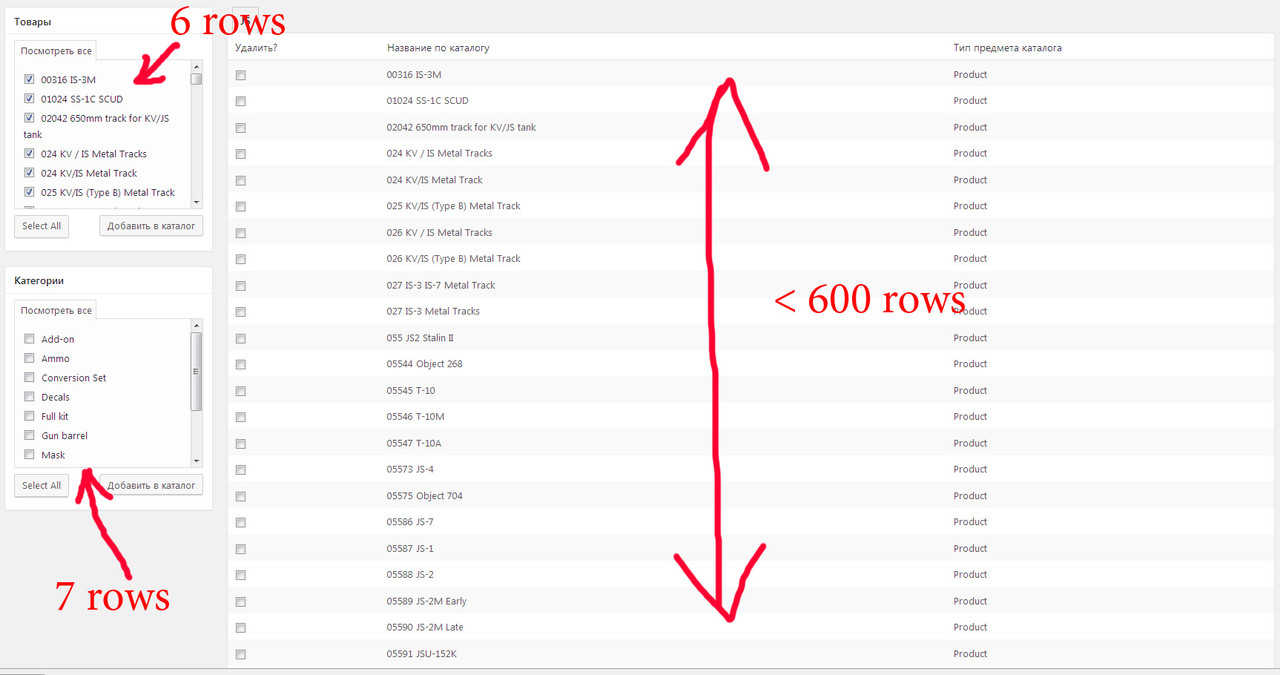Click 05575 Object 704 in the table

point(424,496)
